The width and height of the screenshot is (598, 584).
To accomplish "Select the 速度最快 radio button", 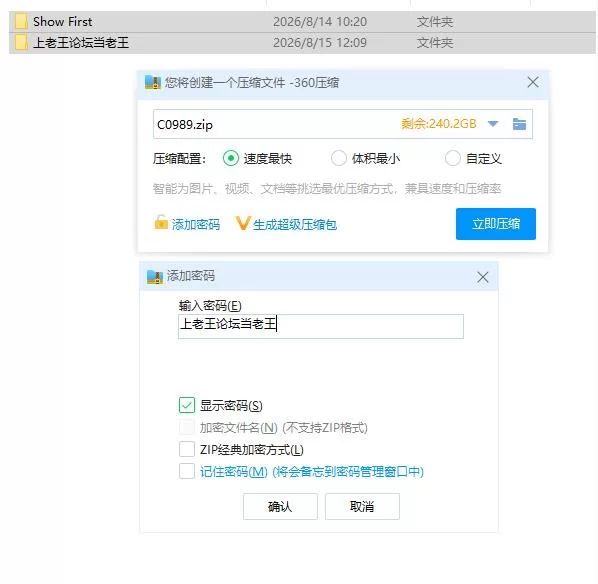I will pyautogui.click(x=231, y=158).
